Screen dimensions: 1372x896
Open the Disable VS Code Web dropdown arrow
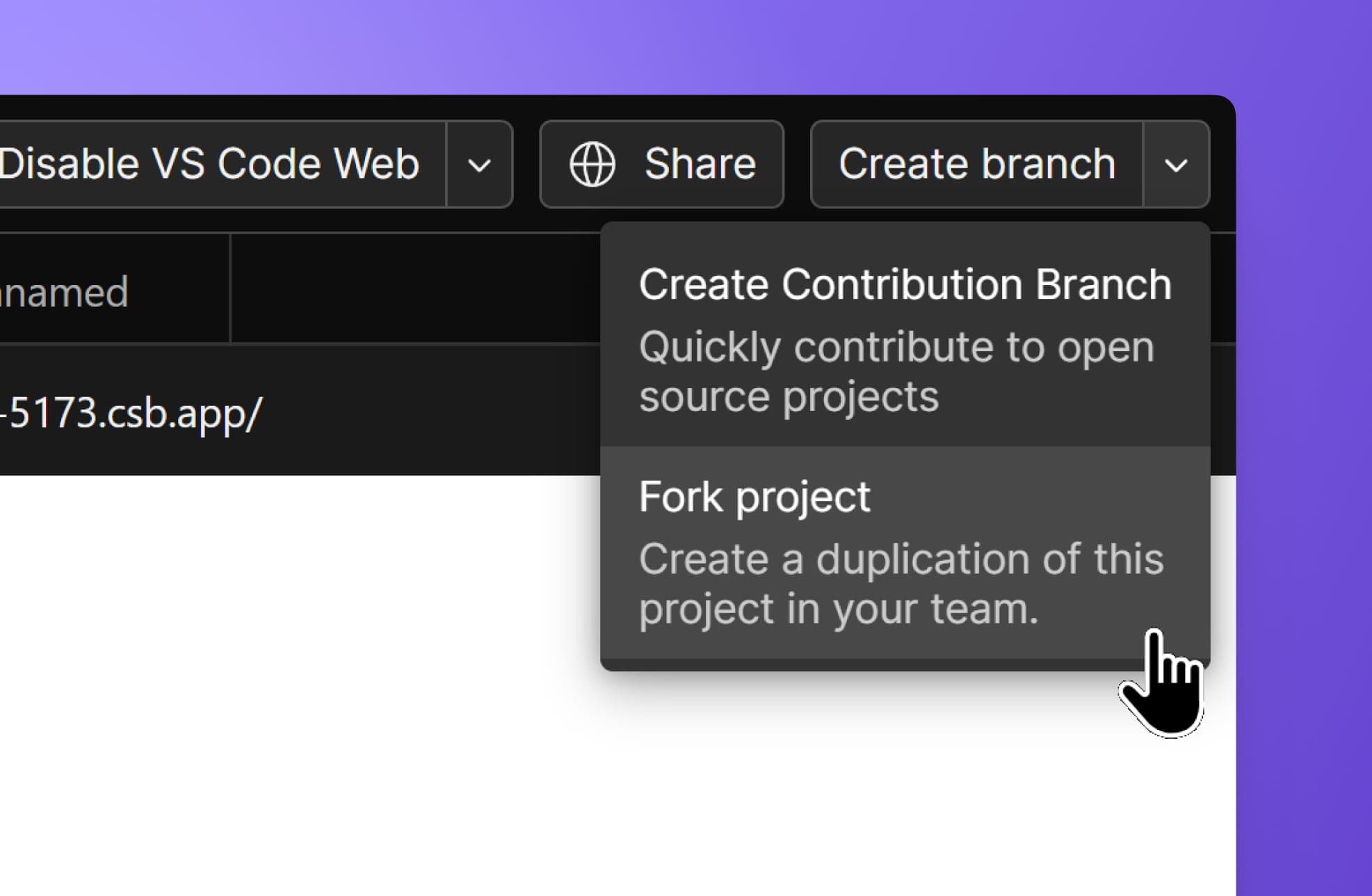point(478,163)
